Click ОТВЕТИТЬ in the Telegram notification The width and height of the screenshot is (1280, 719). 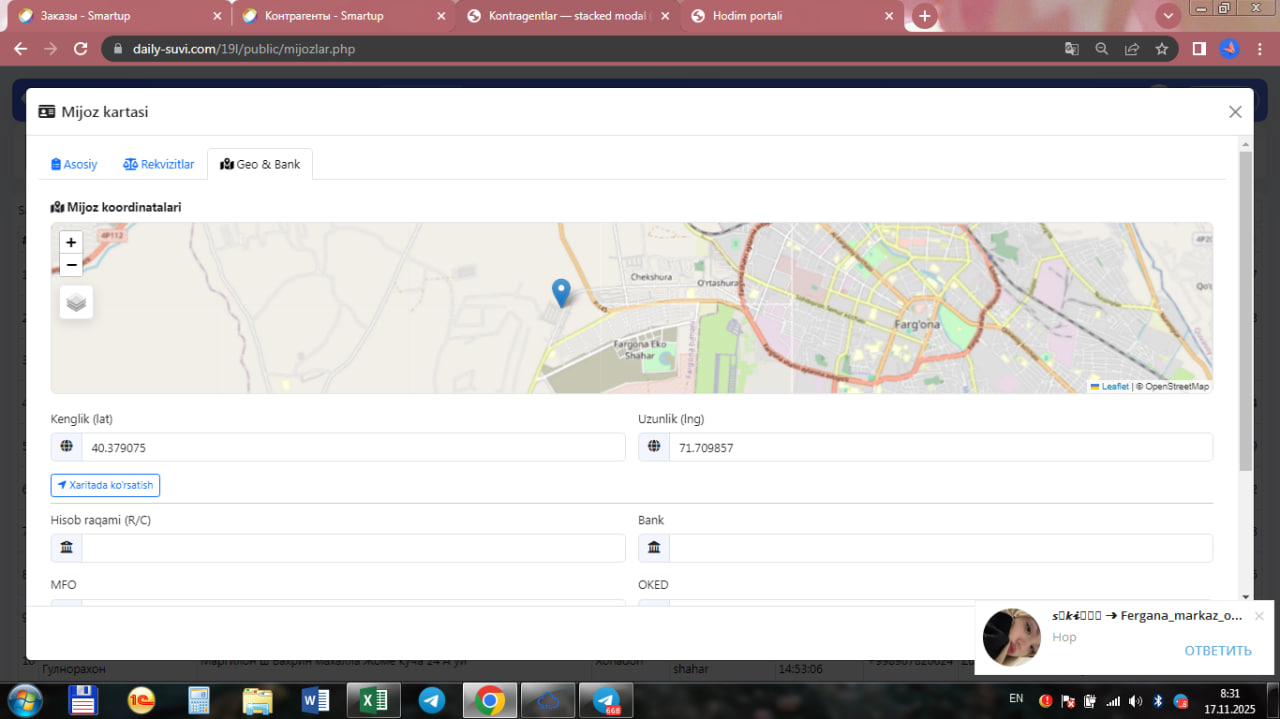pos(1217,651)
